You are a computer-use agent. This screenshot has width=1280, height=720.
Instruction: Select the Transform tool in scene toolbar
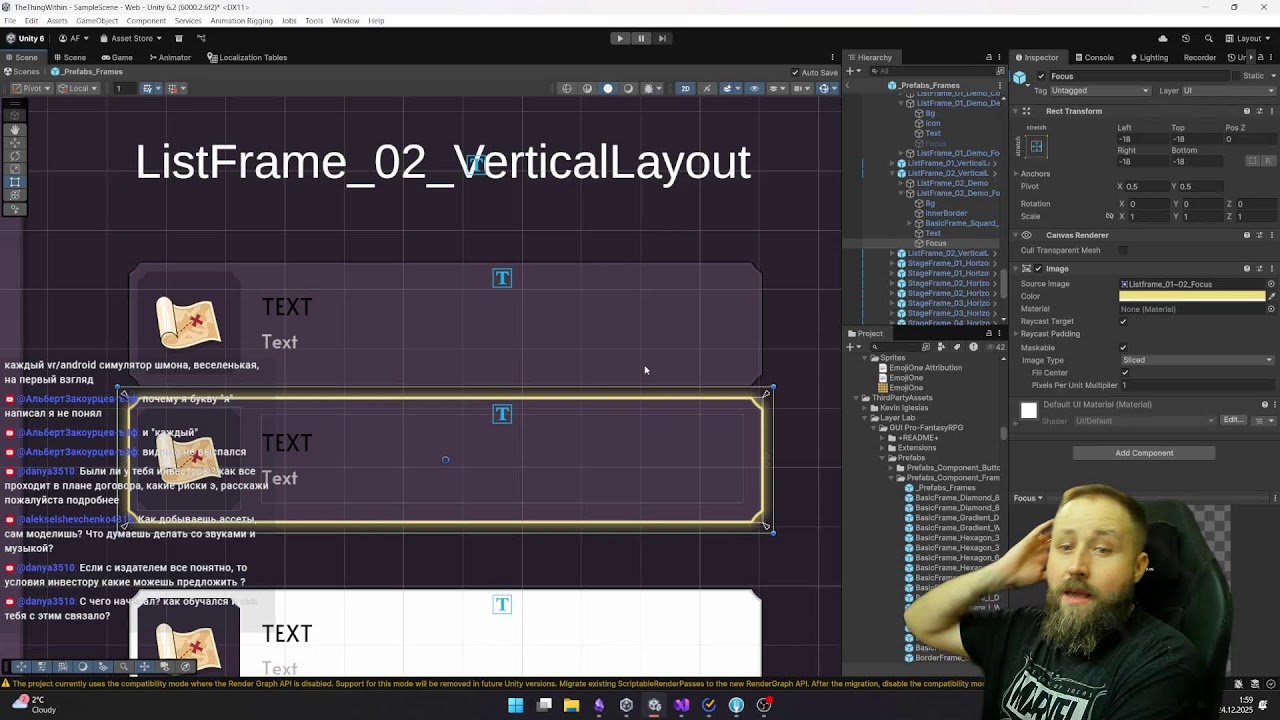(x=15, y=195)
